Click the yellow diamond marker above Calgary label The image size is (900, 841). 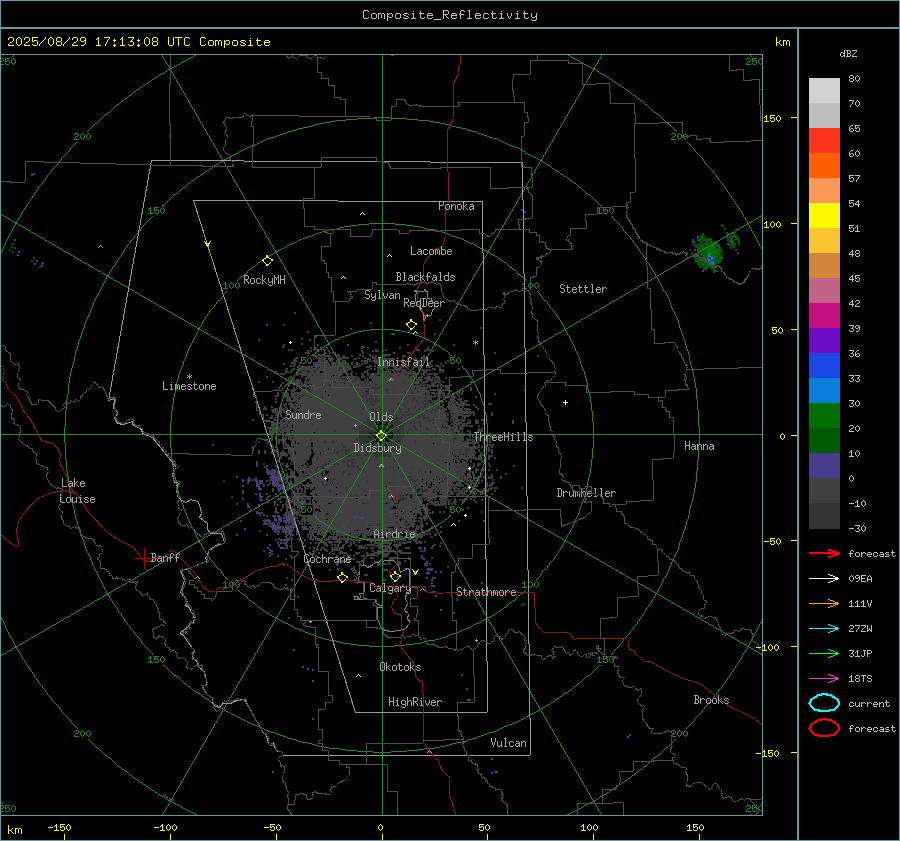(395, 576)
